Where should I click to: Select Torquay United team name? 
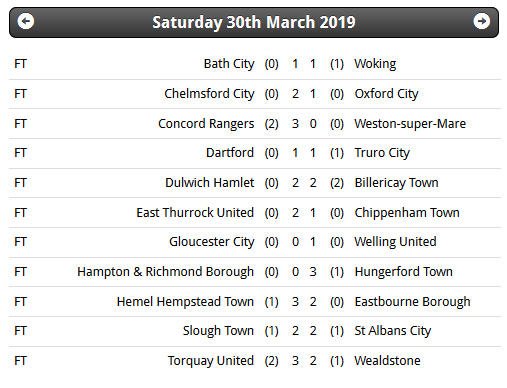click(x=211, y=361)
